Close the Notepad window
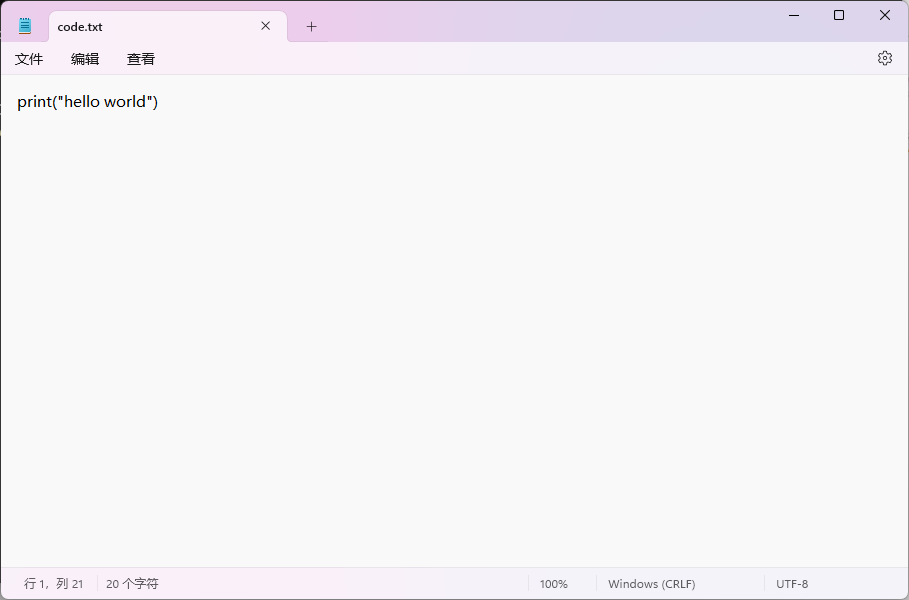This screenshot has height=600, width=909. click(885, 15)
